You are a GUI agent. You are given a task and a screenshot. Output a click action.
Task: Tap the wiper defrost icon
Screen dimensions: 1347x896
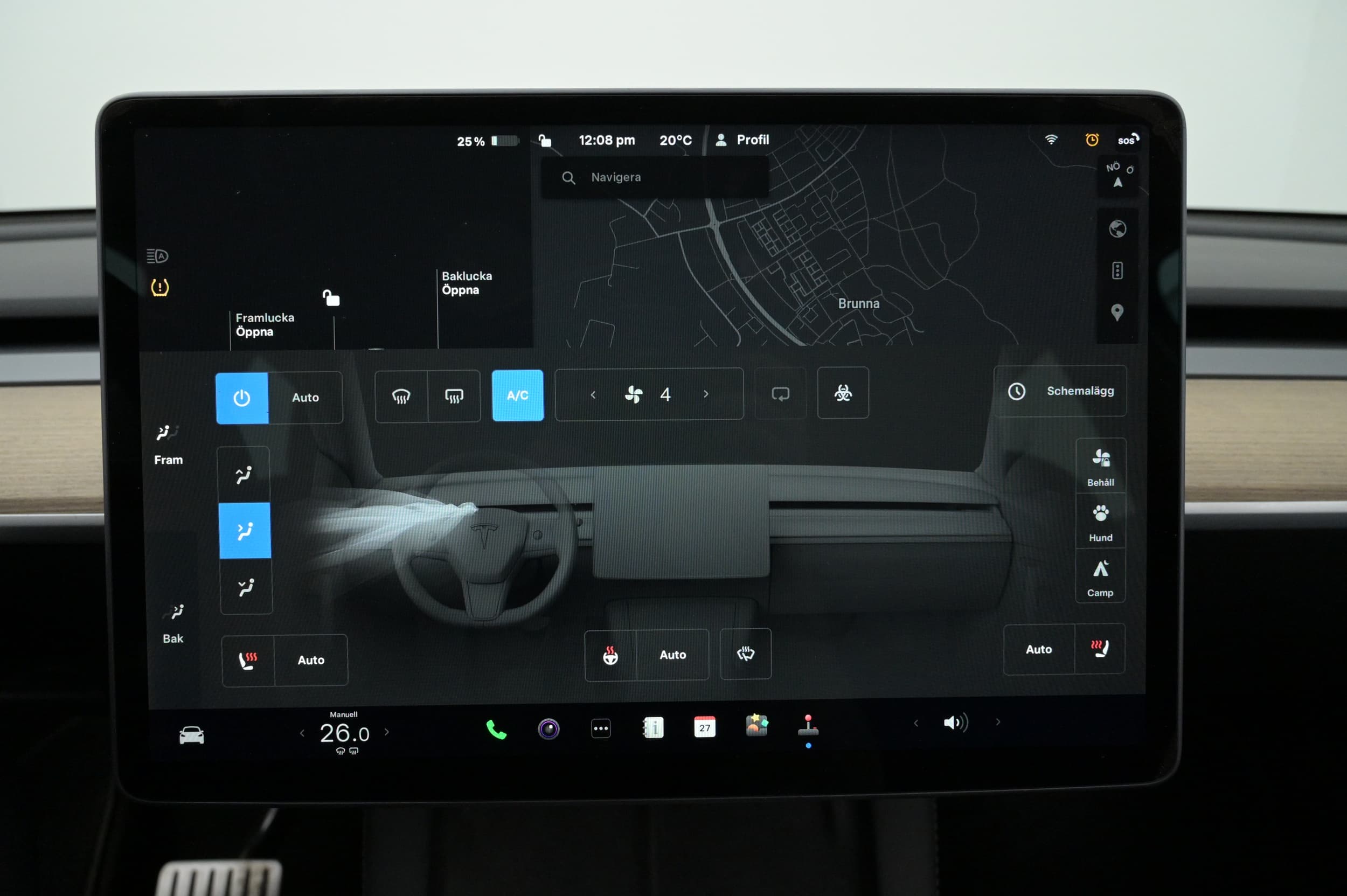click(746, 654)
